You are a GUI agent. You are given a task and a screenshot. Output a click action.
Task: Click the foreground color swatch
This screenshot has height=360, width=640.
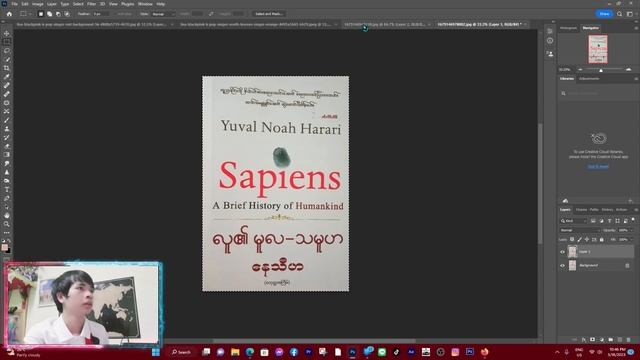click(4, 247)
